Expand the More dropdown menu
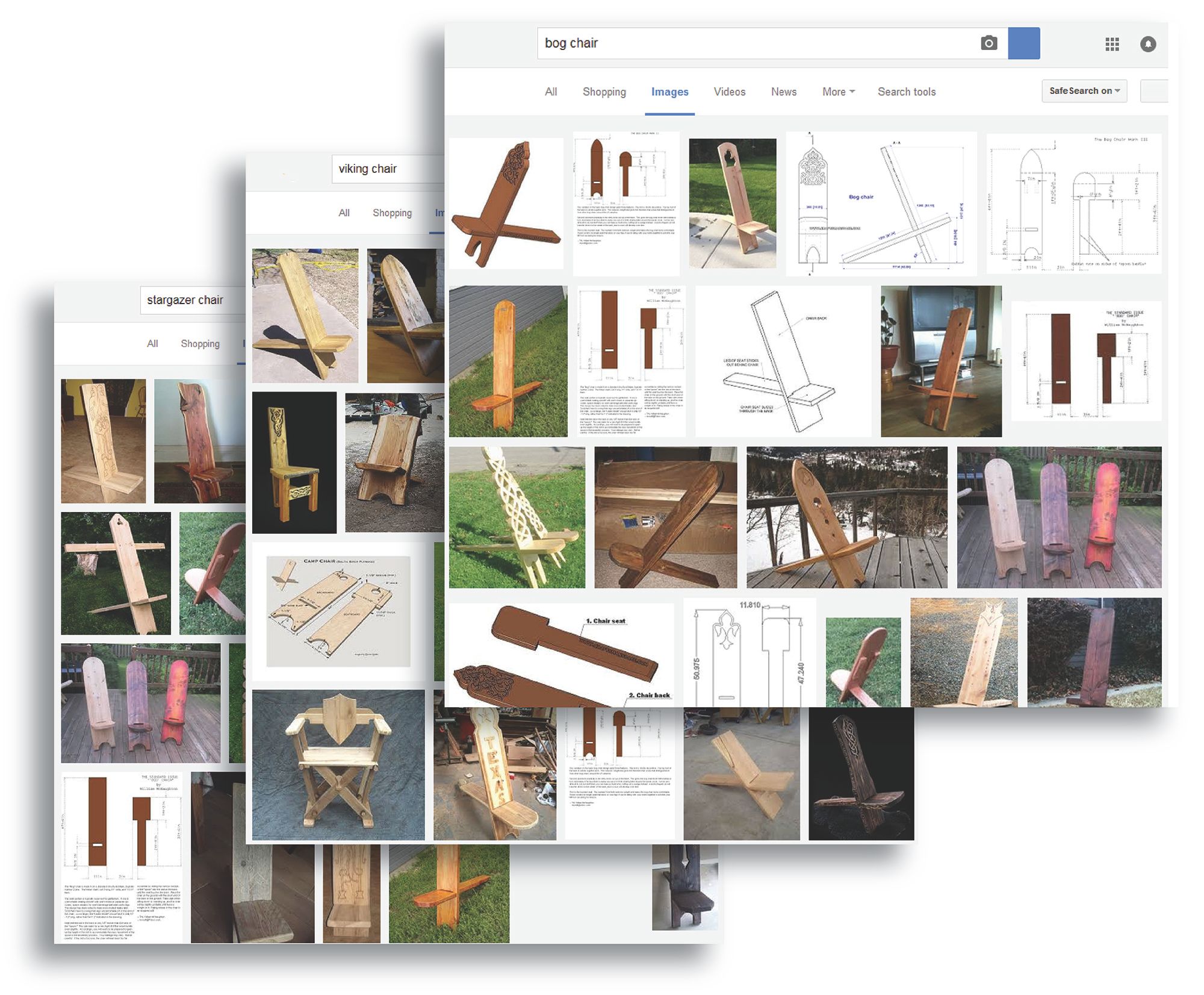The height and width of the screenshot is (995, 1204). tap(839, 92)
